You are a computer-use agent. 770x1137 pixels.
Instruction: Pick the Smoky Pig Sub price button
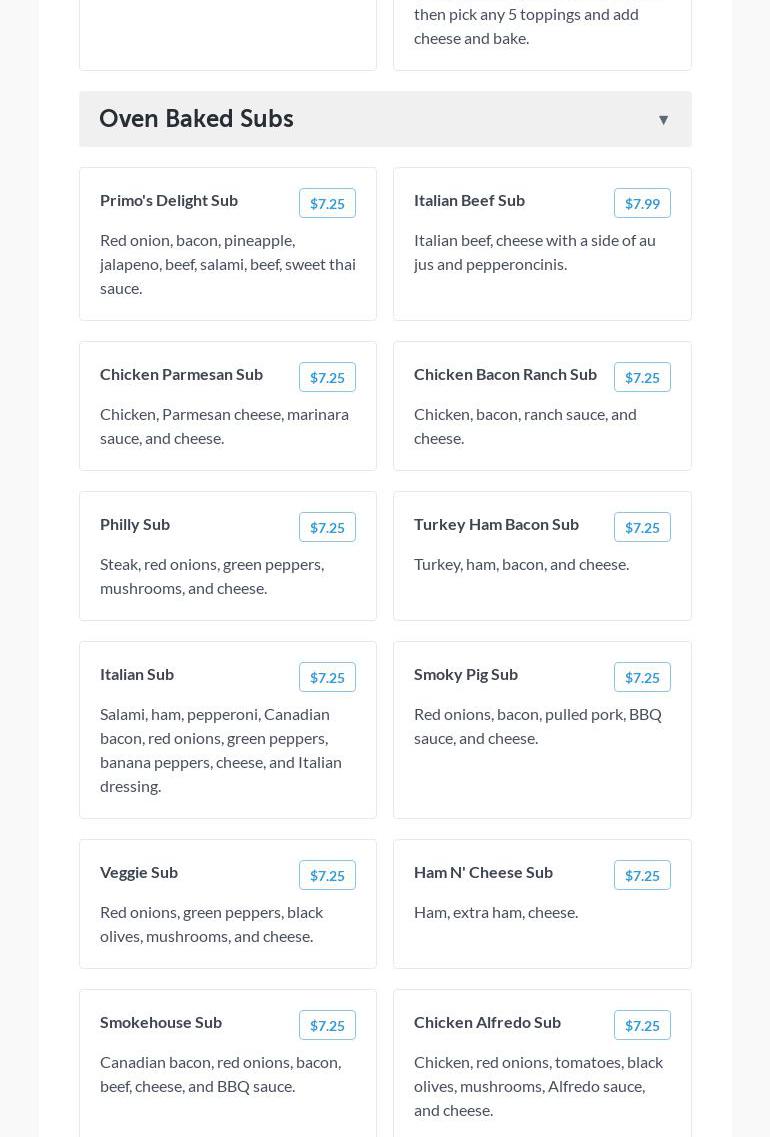pos(642,677)
